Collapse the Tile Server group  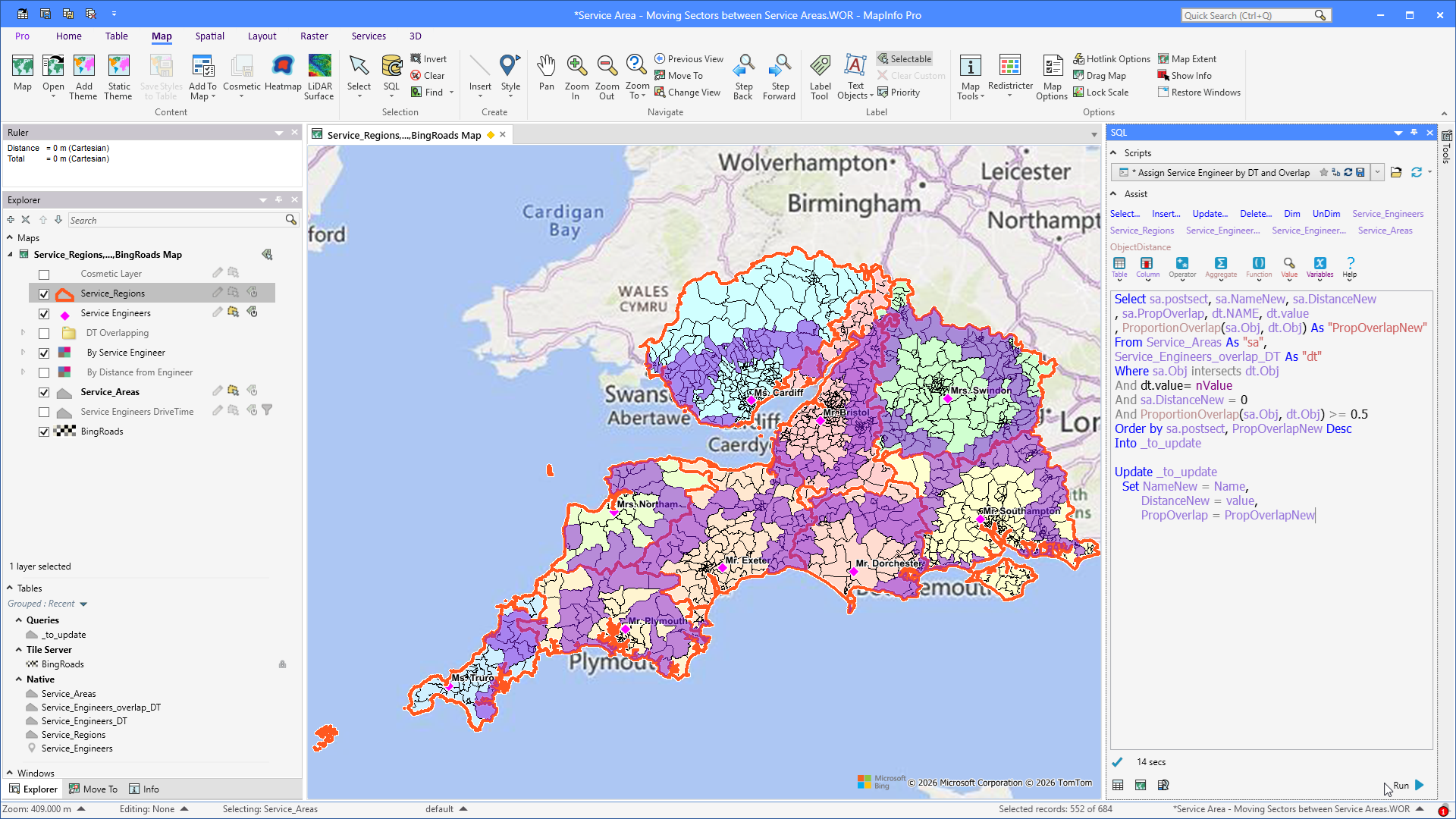click(19, 650)
